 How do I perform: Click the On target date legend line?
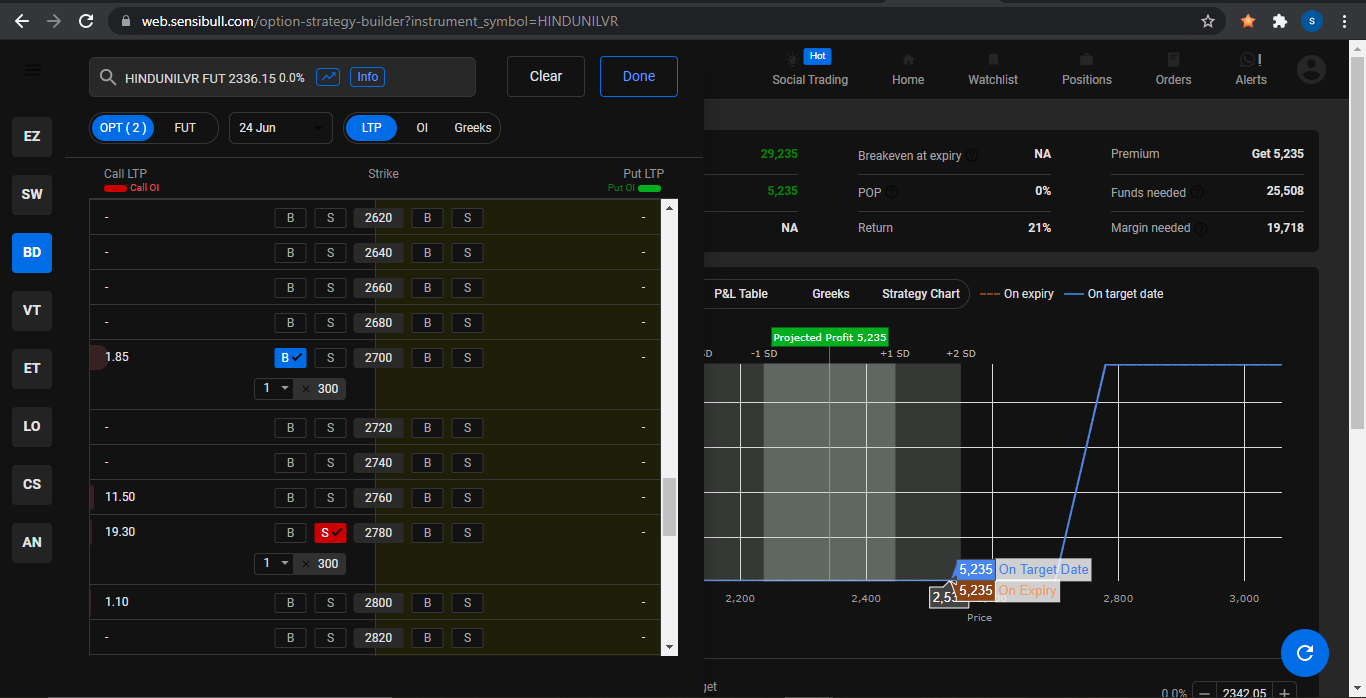point(1113,294)
